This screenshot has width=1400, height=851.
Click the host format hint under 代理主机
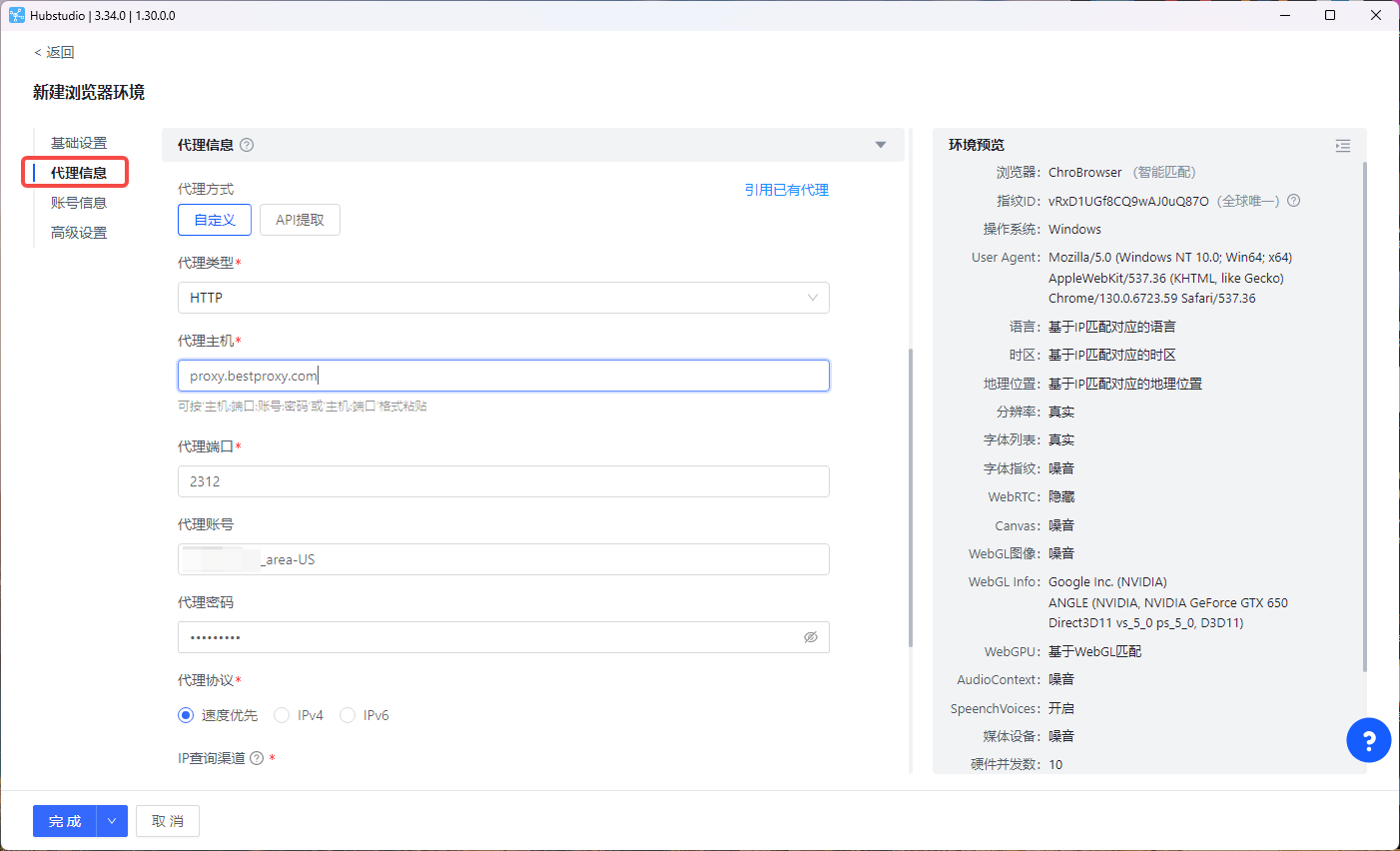[x=303, y=407]
